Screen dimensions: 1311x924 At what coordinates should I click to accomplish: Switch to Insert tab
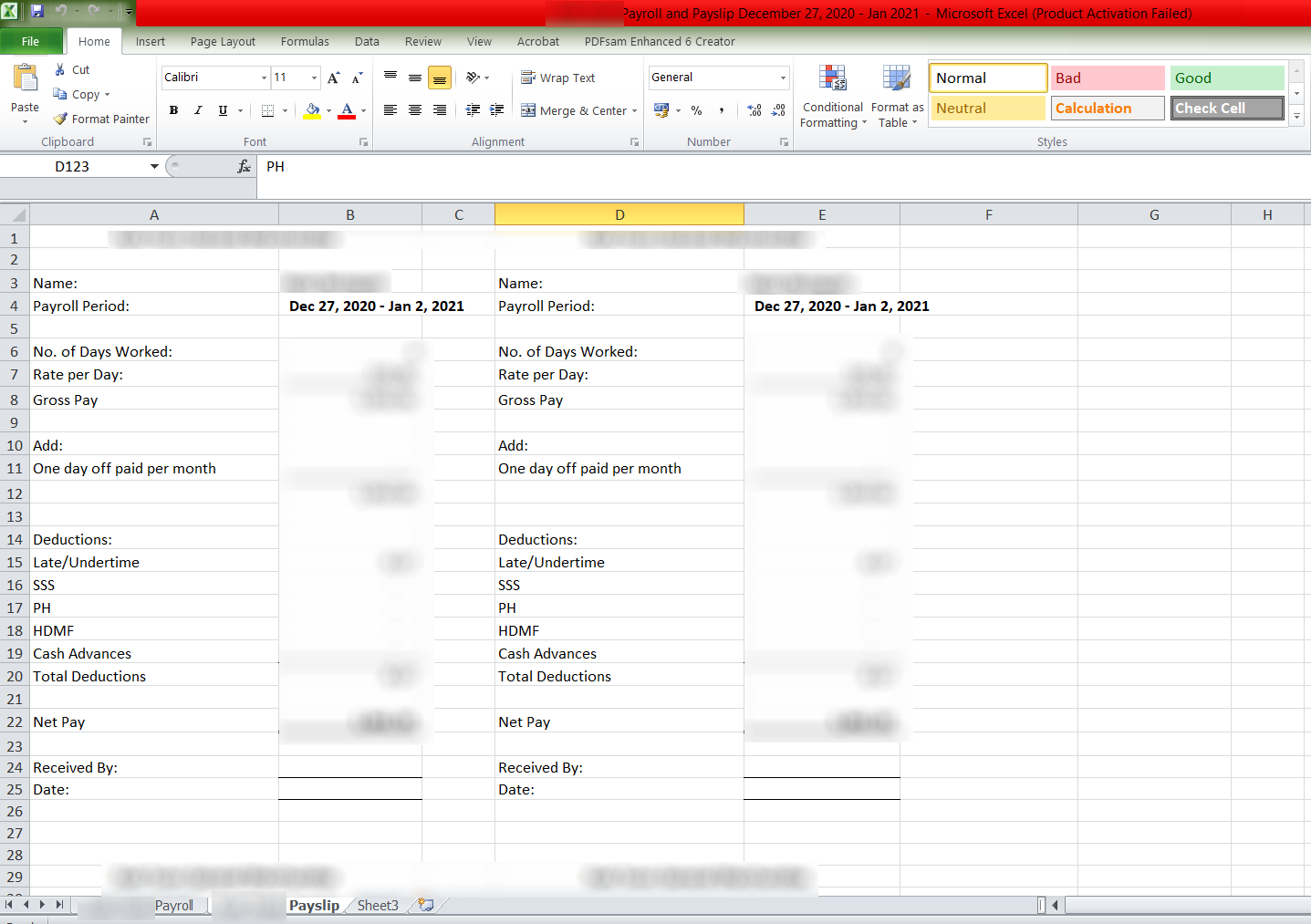pyautogui.click(x=151, y=41)
